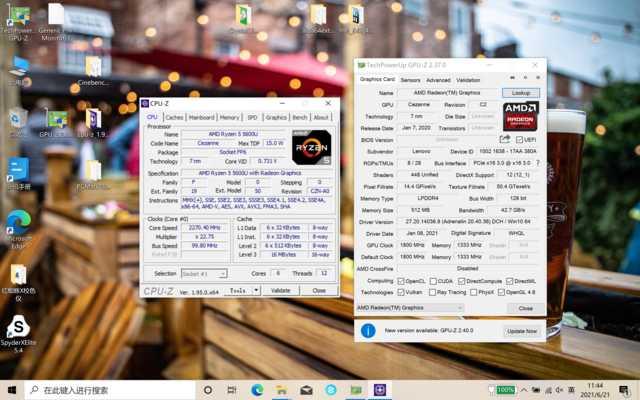This screenshot has height=400, width=640.
Task: Launch the Microsoft Edge desktop shortcut
Action: (18, 229)
